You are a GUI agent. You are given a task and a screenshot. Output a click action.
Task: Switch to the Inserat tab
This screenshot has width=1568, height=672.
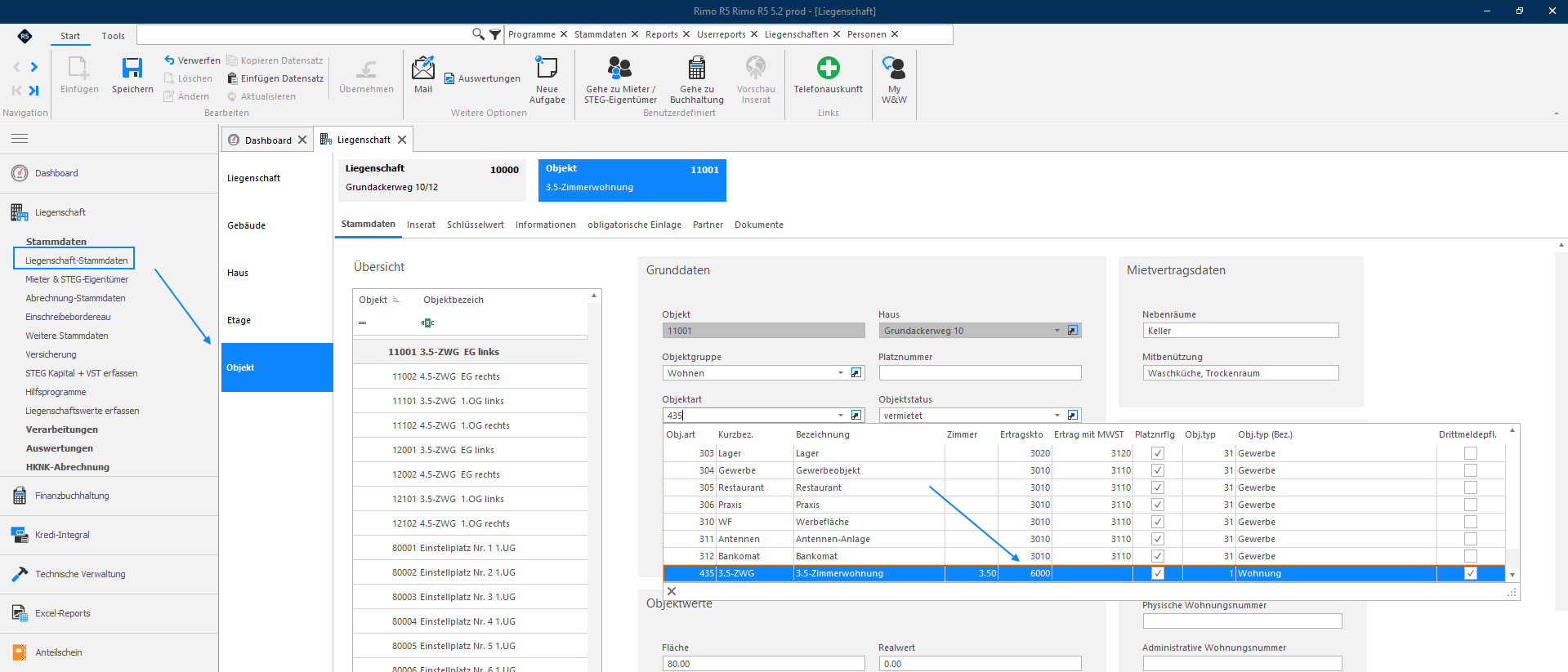[421, 225]
